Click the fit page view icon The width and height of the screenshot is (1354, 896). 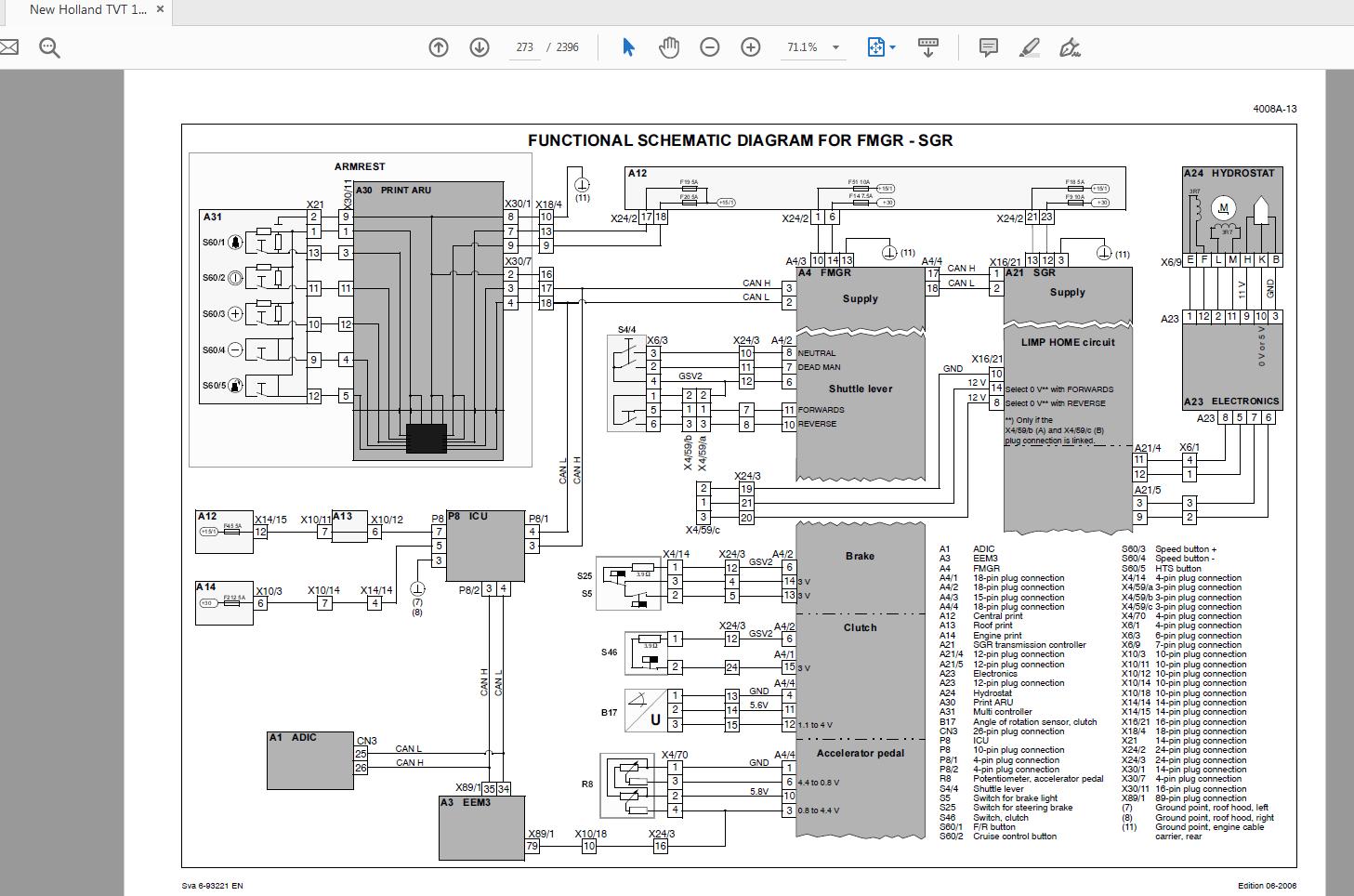pyautogui.click(x=875, y=47)
